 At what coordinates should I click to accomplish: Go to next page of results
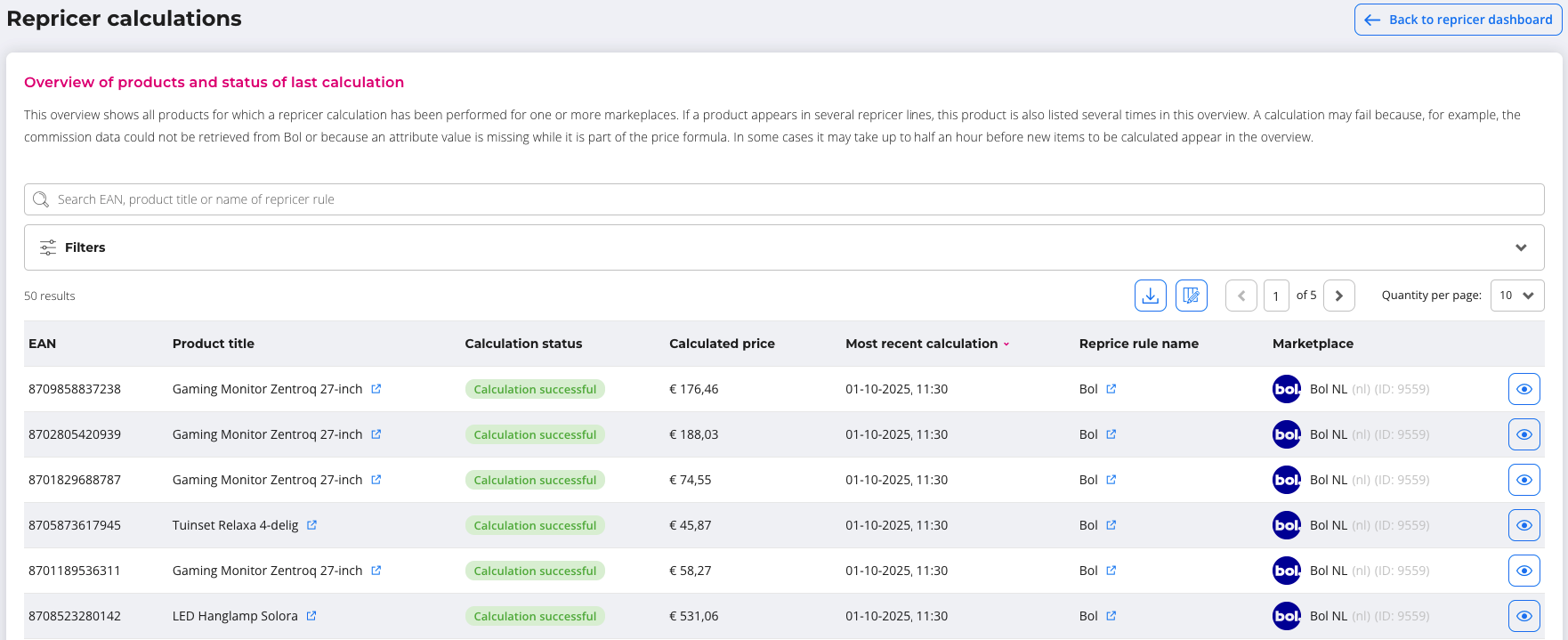[x=1338, y=296]
